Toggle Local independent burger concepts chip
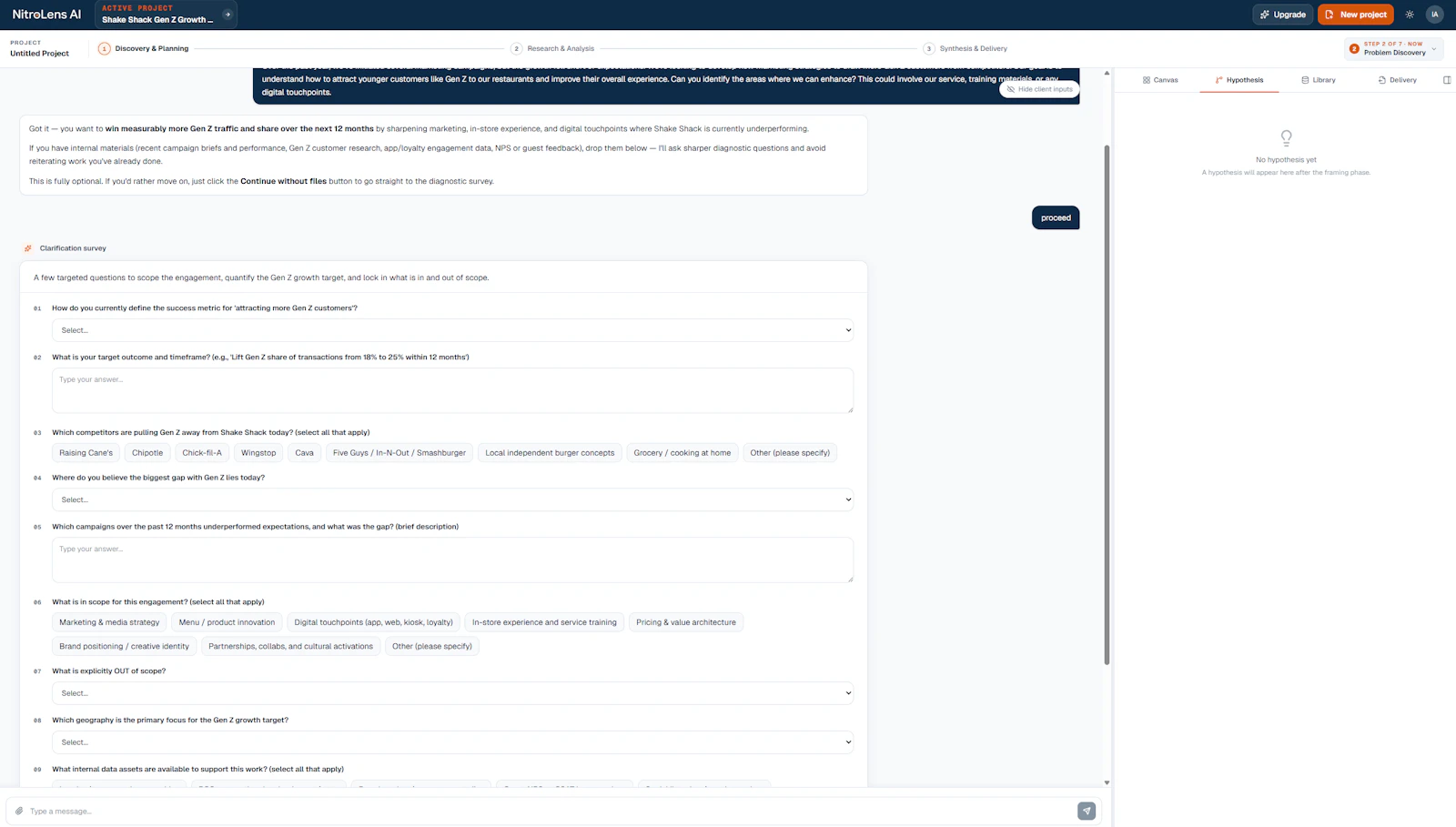Image resolution: width=1456 pixels, height=827 pixels. [x=550, y=453]
